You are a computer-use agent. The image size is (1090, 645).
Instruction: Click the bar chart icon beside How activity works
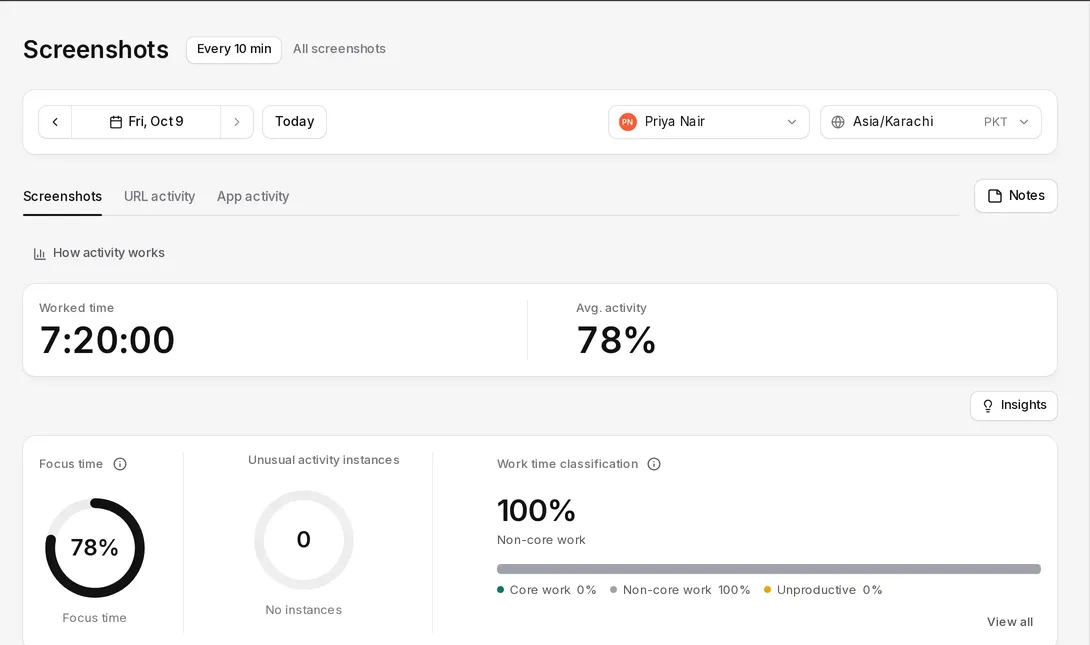tap(40, 254)
